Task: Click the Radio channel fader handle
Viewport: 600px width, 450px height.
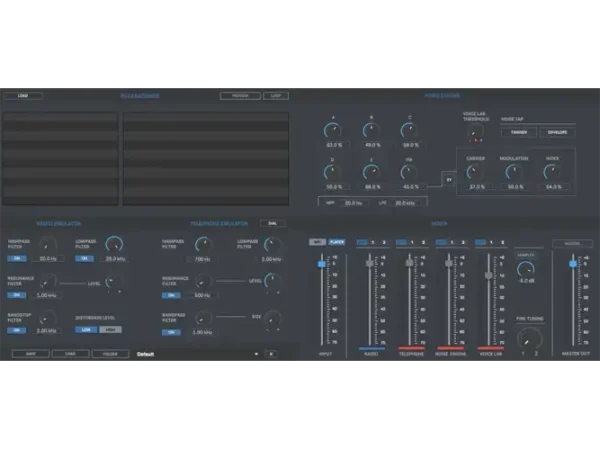Action: pyautogui.click(x=370, y=263)
